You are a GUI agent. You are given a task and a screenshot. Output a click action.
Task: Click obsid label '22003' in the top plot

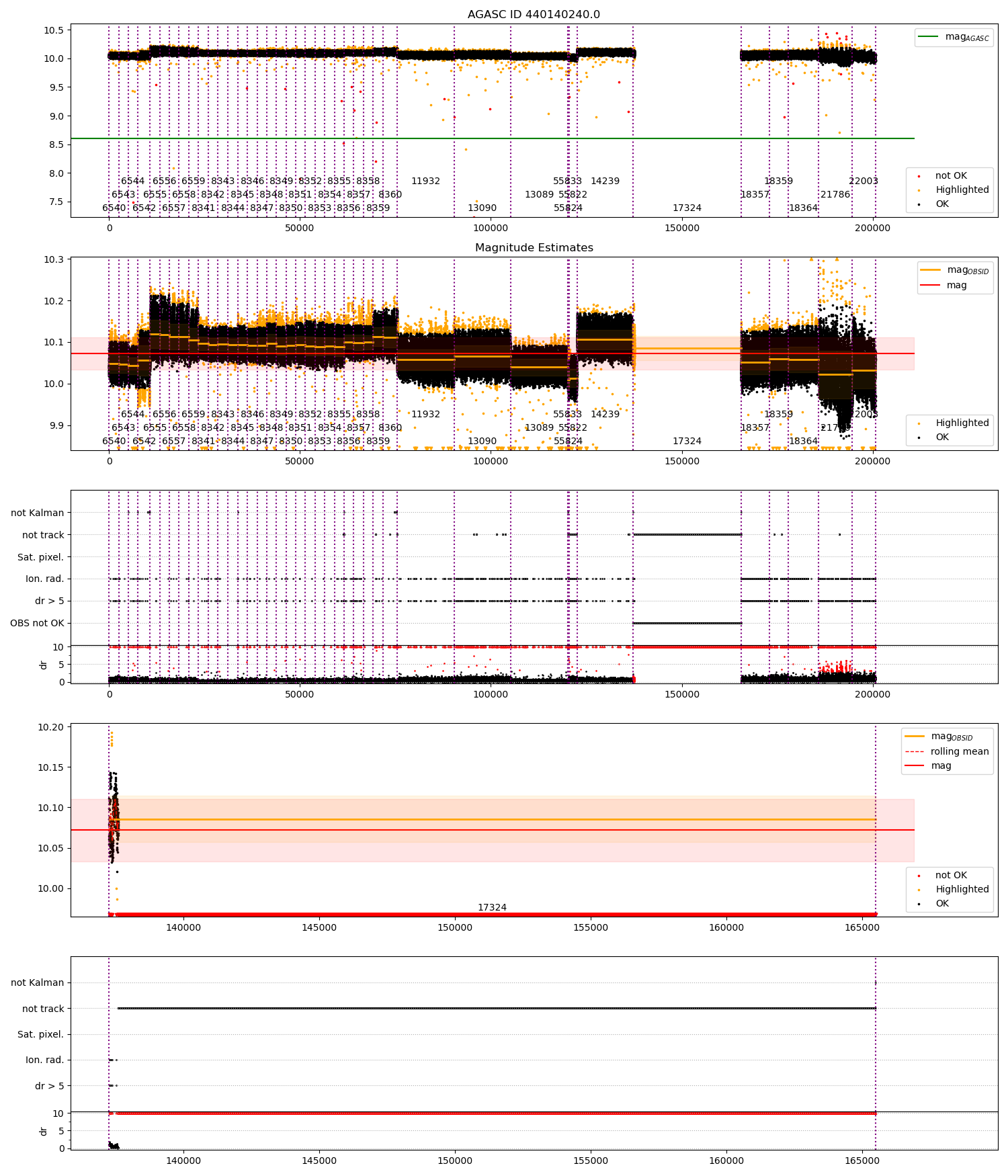click(864, 181)
